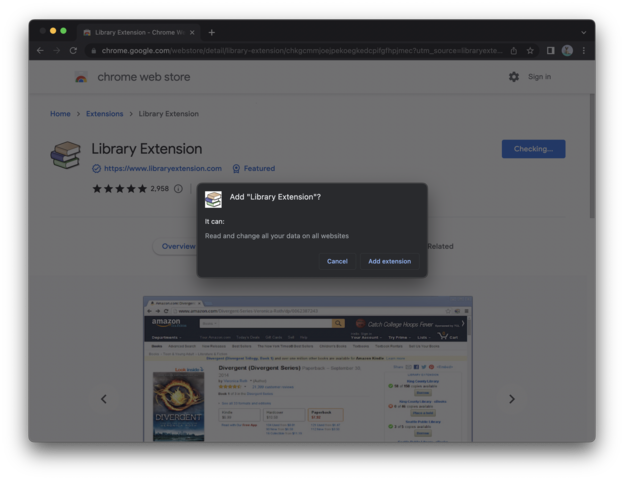Click Add extension in the dialog
624x480 pixels.
(389, 261)
